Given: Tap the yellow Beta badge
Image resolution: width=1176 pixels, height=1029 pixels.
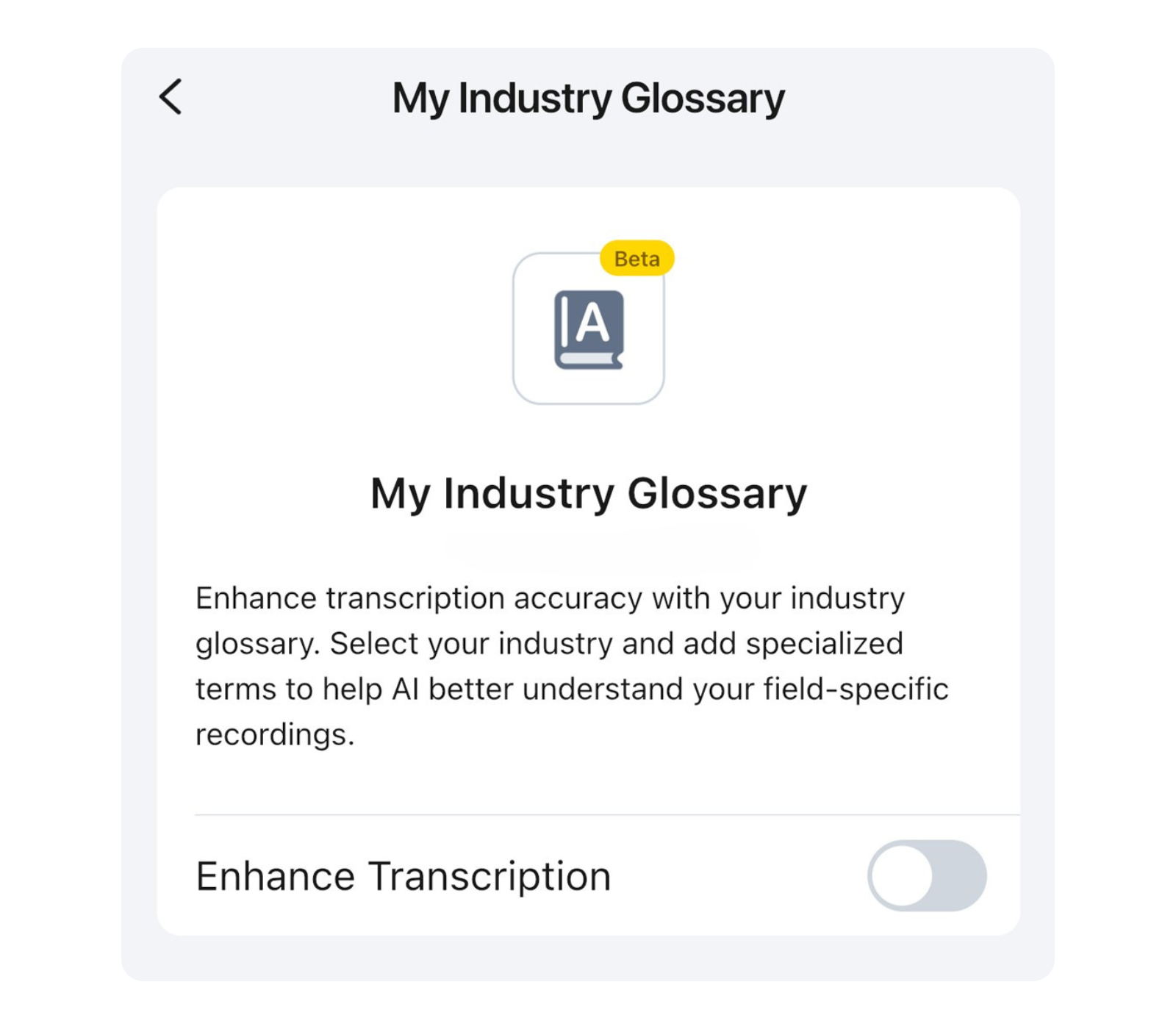Looking at the screenshot, I should pos(637,259).
